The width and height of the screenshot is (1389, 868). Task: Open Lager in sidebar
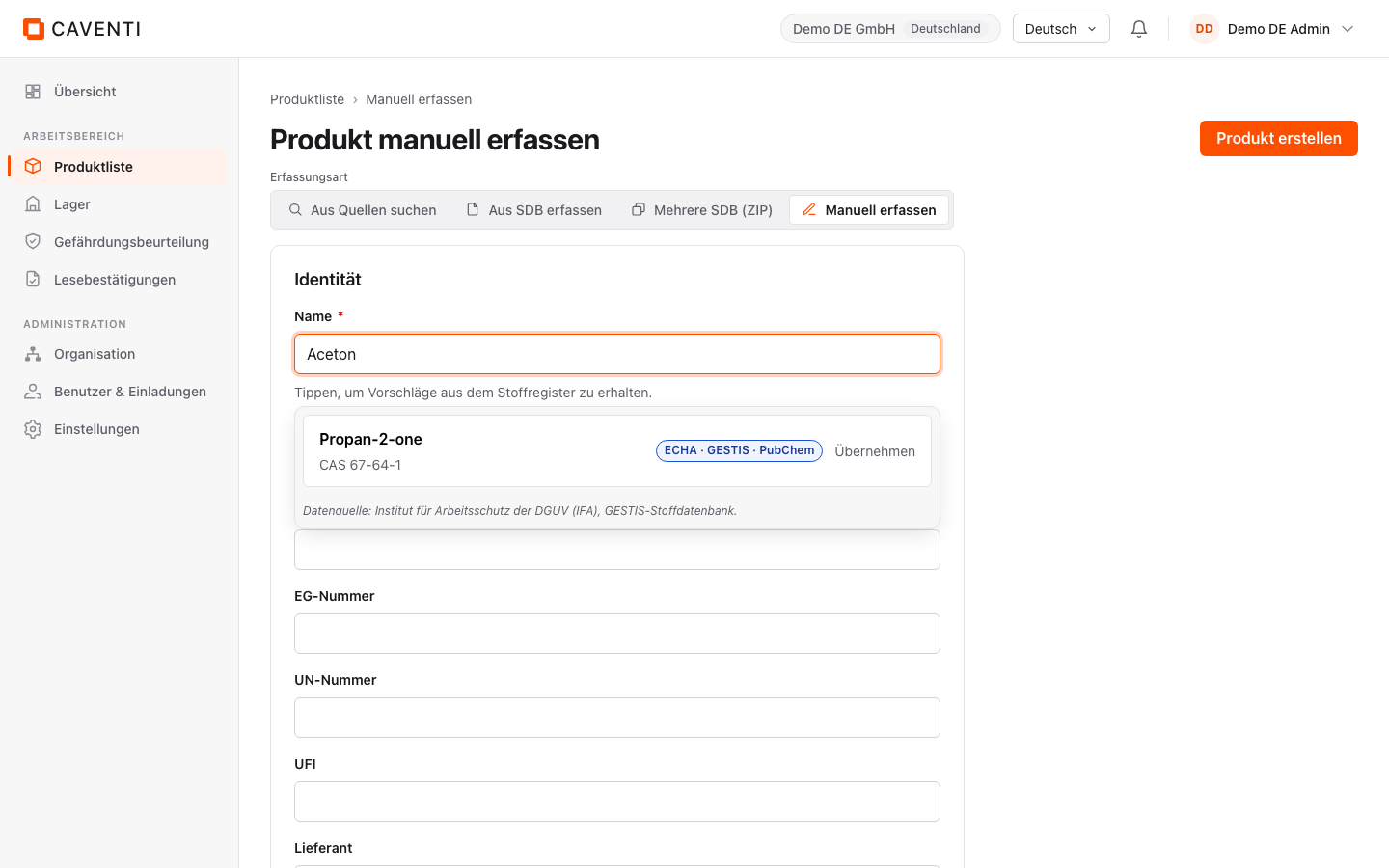click(x=120, y=204)
